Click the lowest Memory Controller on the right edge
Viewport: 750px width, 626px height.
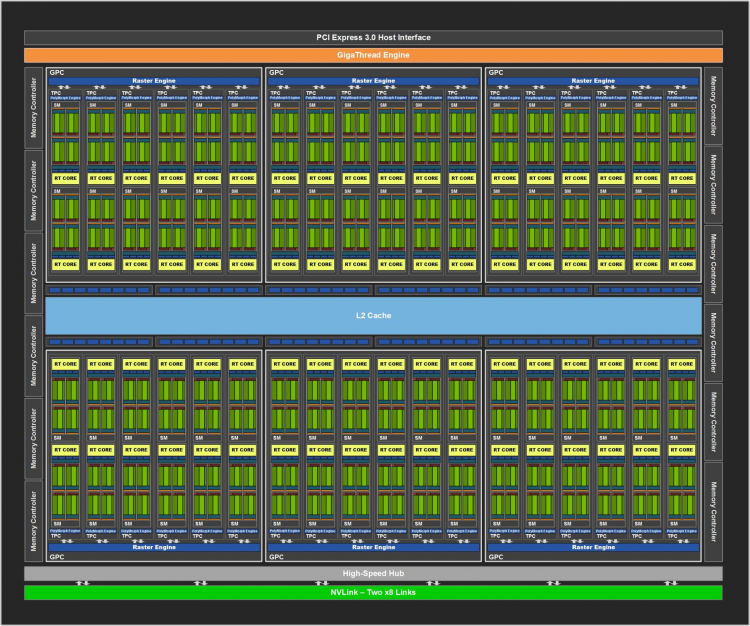click(713, 512)
